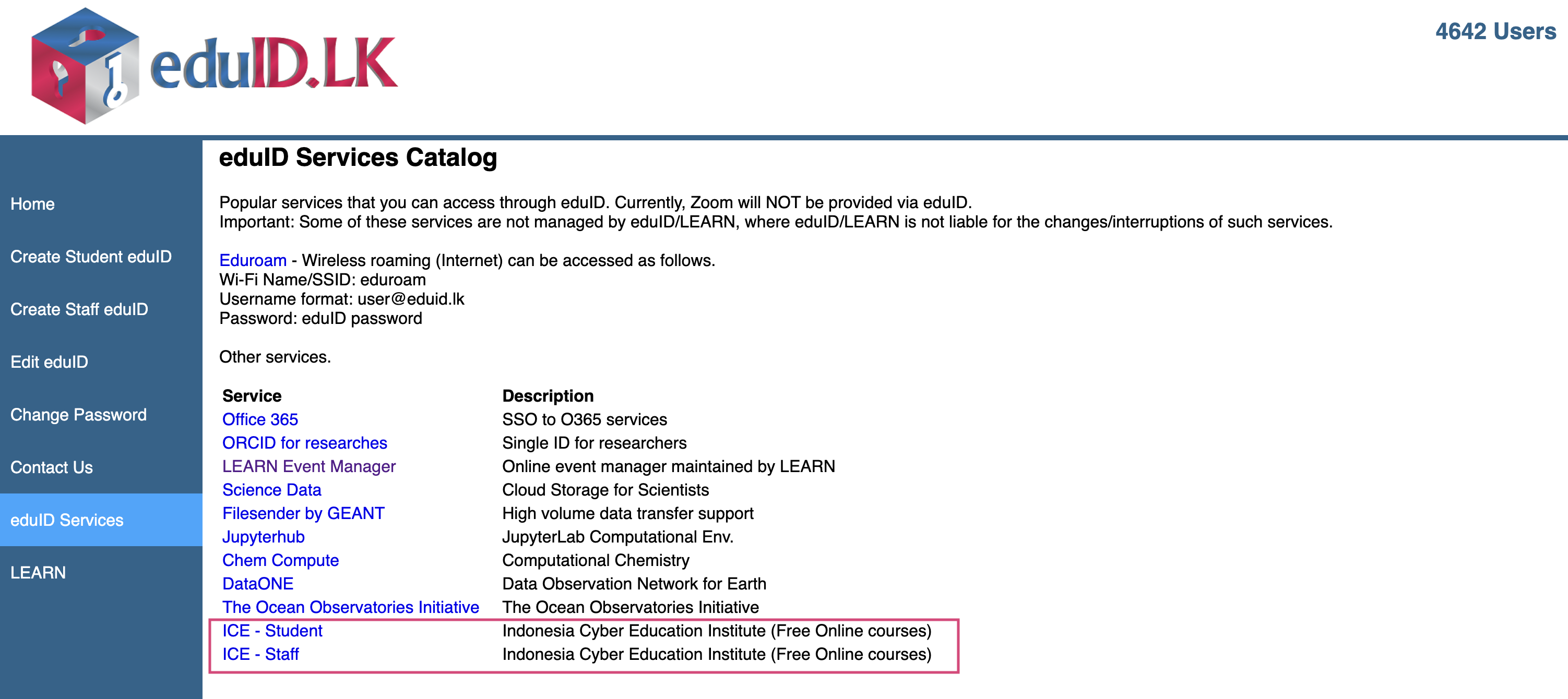Visit the LEARN Event Manager link

(x=308, y=466)
